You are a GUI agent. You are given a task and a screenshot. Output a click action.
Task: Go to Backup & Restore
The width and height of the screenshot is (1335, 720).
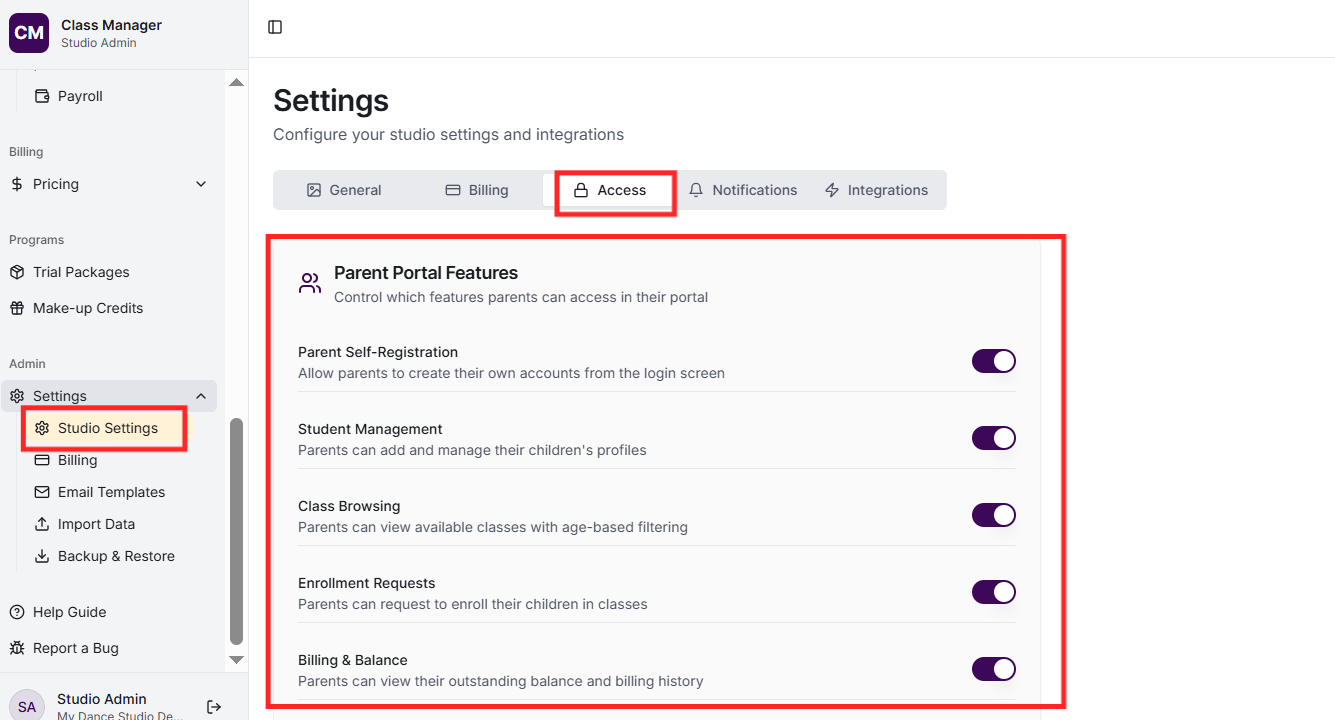tap(116, 556)
